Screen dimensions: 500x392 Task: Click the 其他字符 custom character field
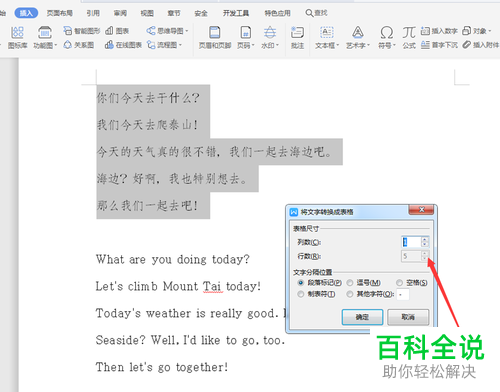[403, 294]
